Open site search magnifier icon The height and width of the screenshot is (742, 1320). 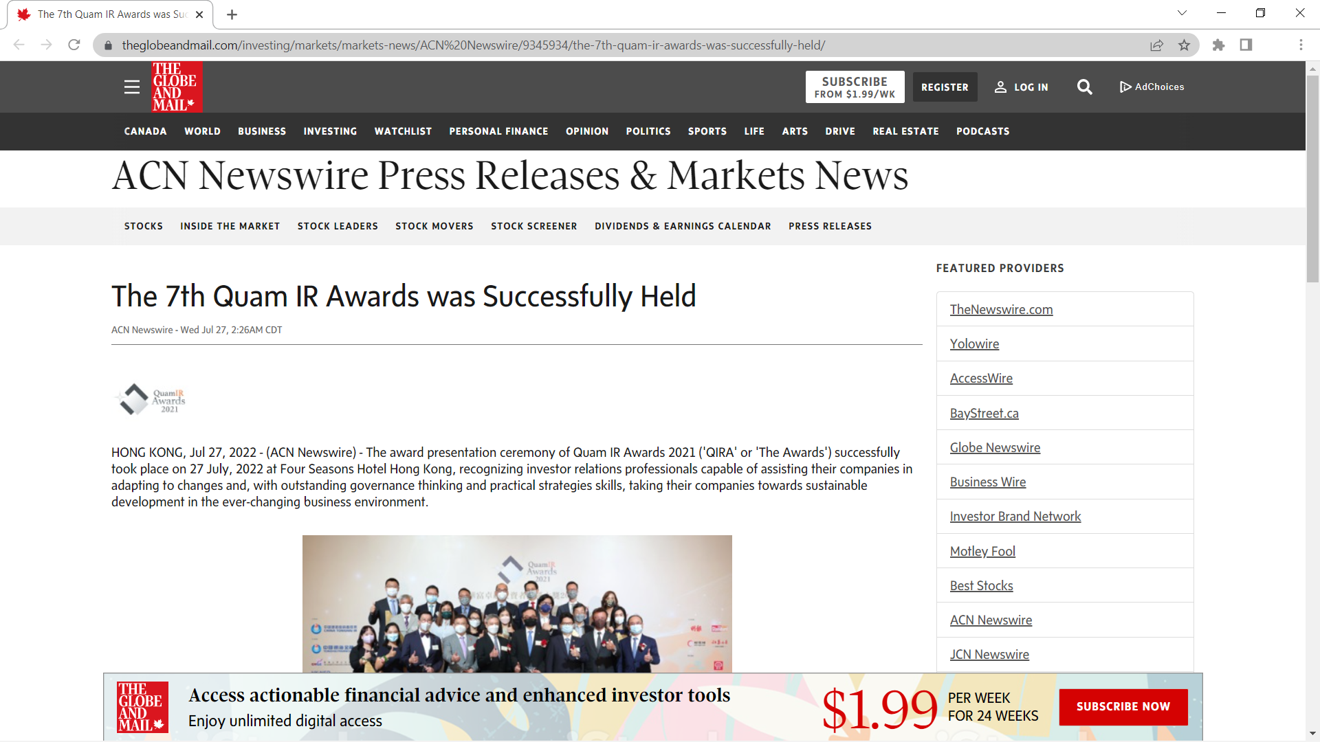tap(1084, 87)
